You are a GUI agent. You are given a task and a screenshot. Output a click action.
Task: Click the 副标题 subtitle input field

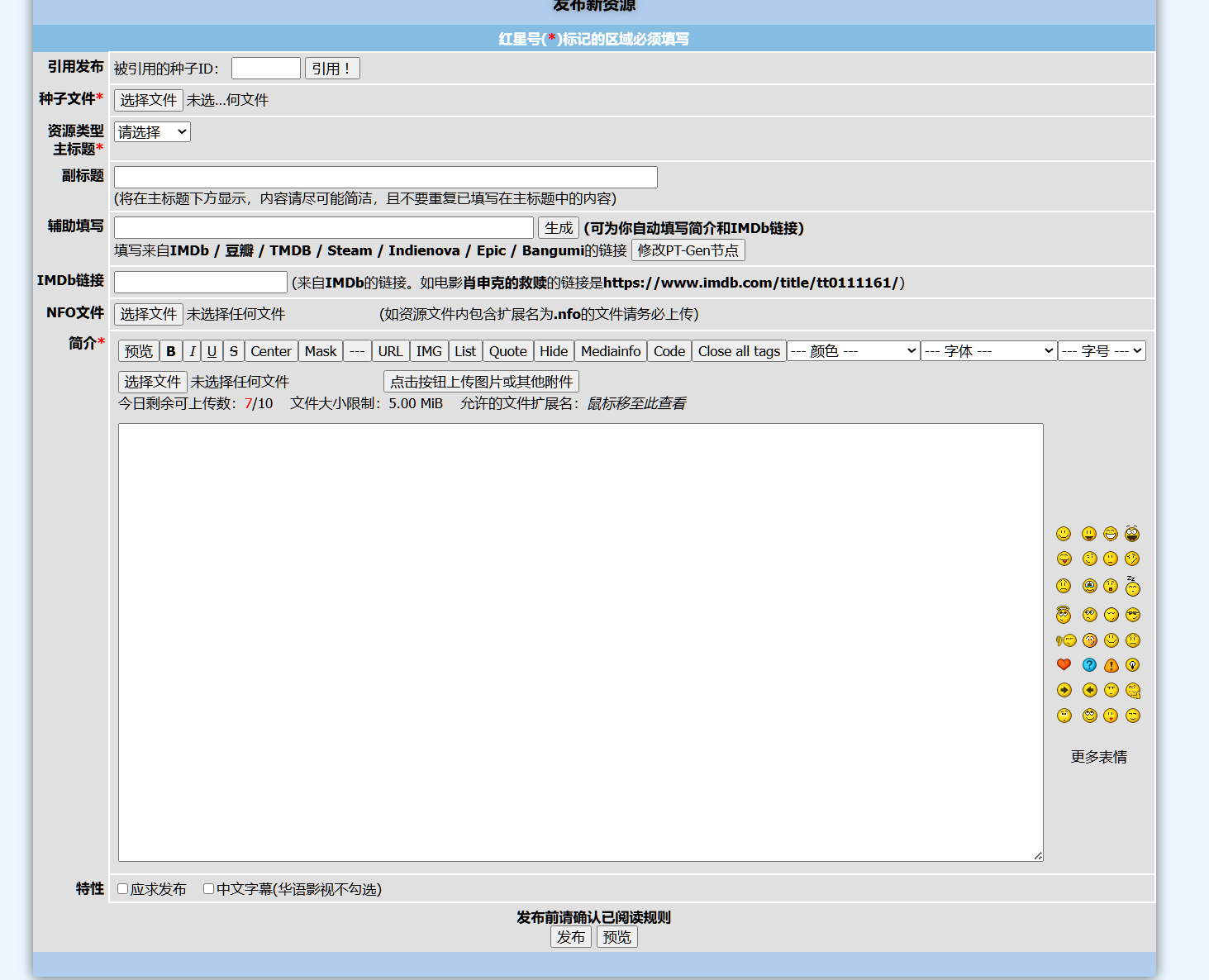coord(385,178)
